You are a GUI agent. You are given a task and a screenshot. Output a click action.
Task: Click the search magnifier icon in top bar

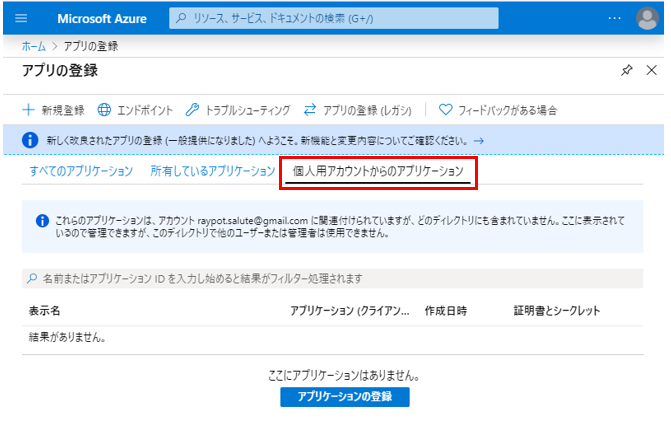pos(181,18)
